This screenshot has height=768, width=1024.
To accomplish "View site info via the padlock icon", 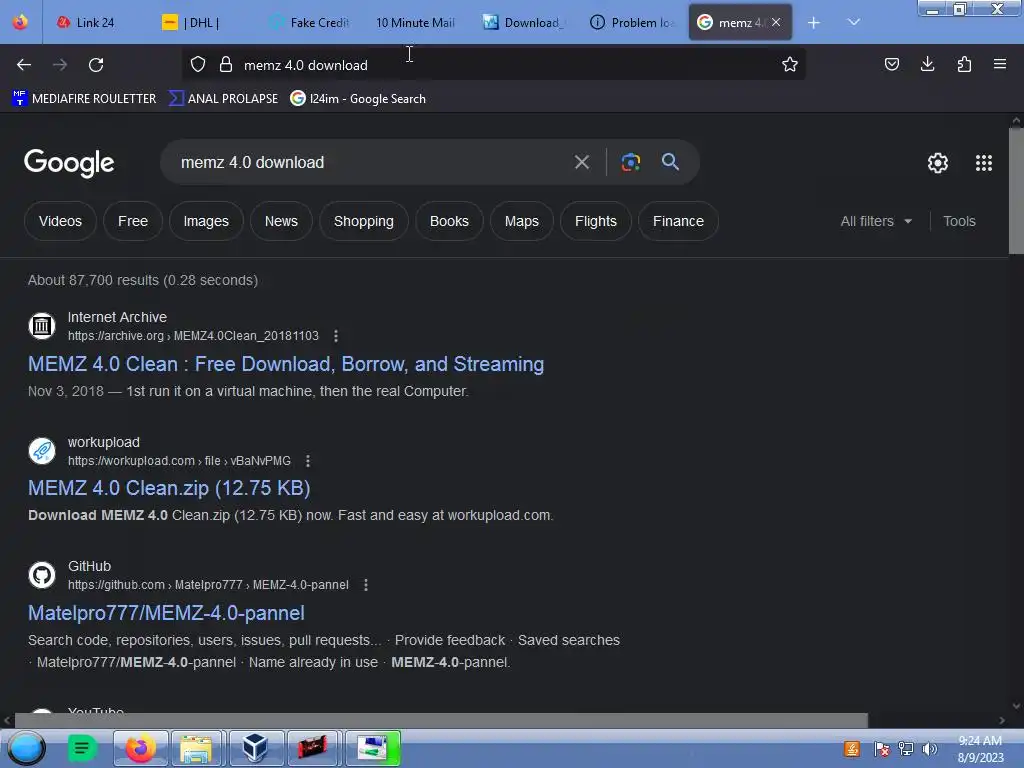I will tap(226, 64).
